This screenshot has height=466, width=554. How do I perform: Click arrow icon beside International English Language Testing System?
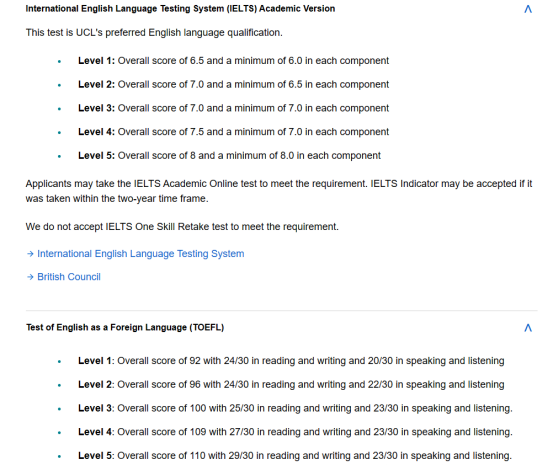click(x=30, y=254)
